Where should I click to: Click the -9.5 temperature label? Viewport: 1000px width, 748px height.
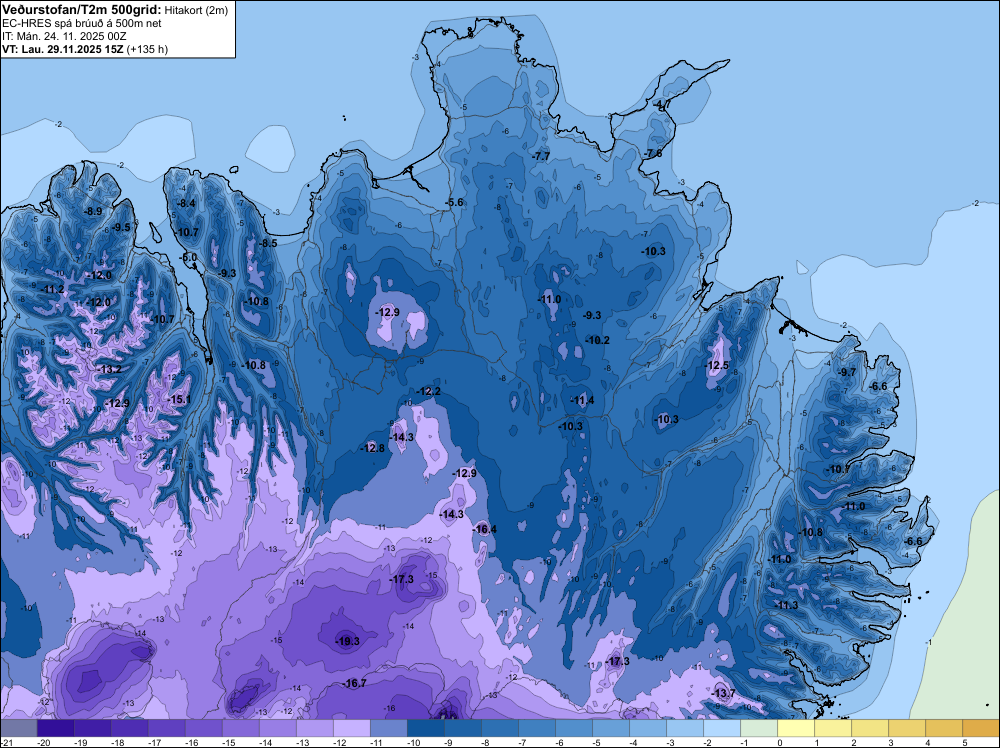click(121, 227)
